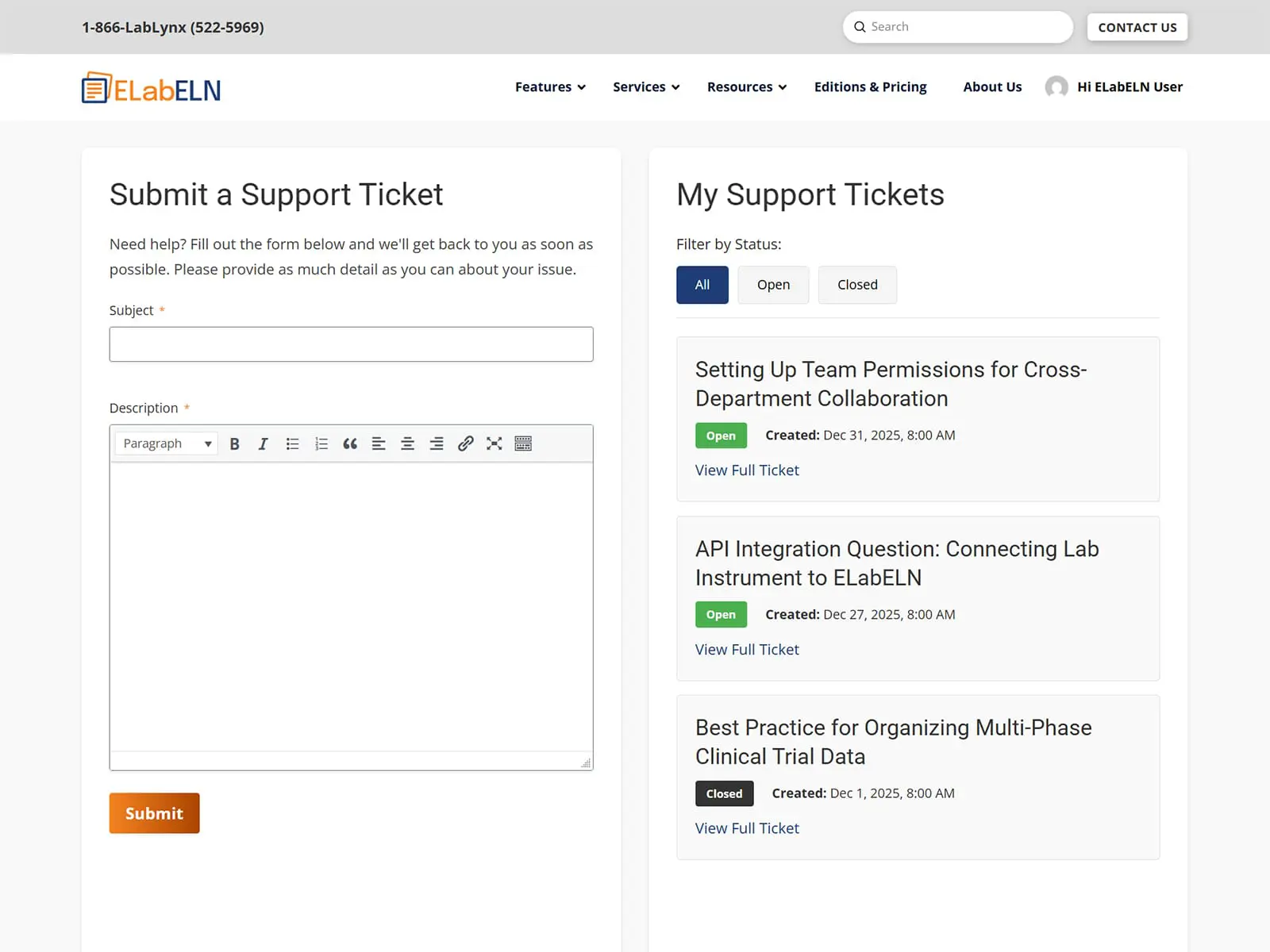This screenshot has height=952, width=1270.
Task: Insert a hyperlink in the description editor
Action: (x=465, y=443)
